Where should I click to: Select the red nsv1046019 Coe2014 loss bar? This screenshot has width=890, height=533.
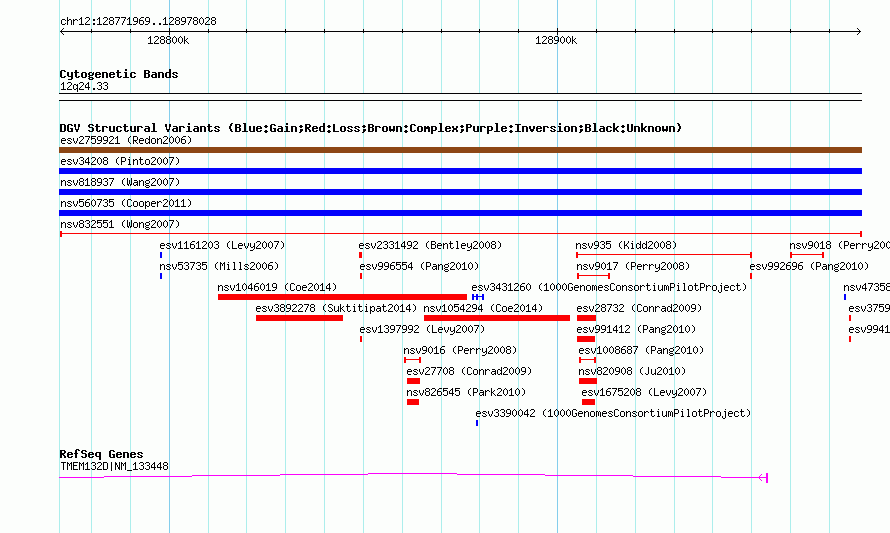click(x=342, y=297)
